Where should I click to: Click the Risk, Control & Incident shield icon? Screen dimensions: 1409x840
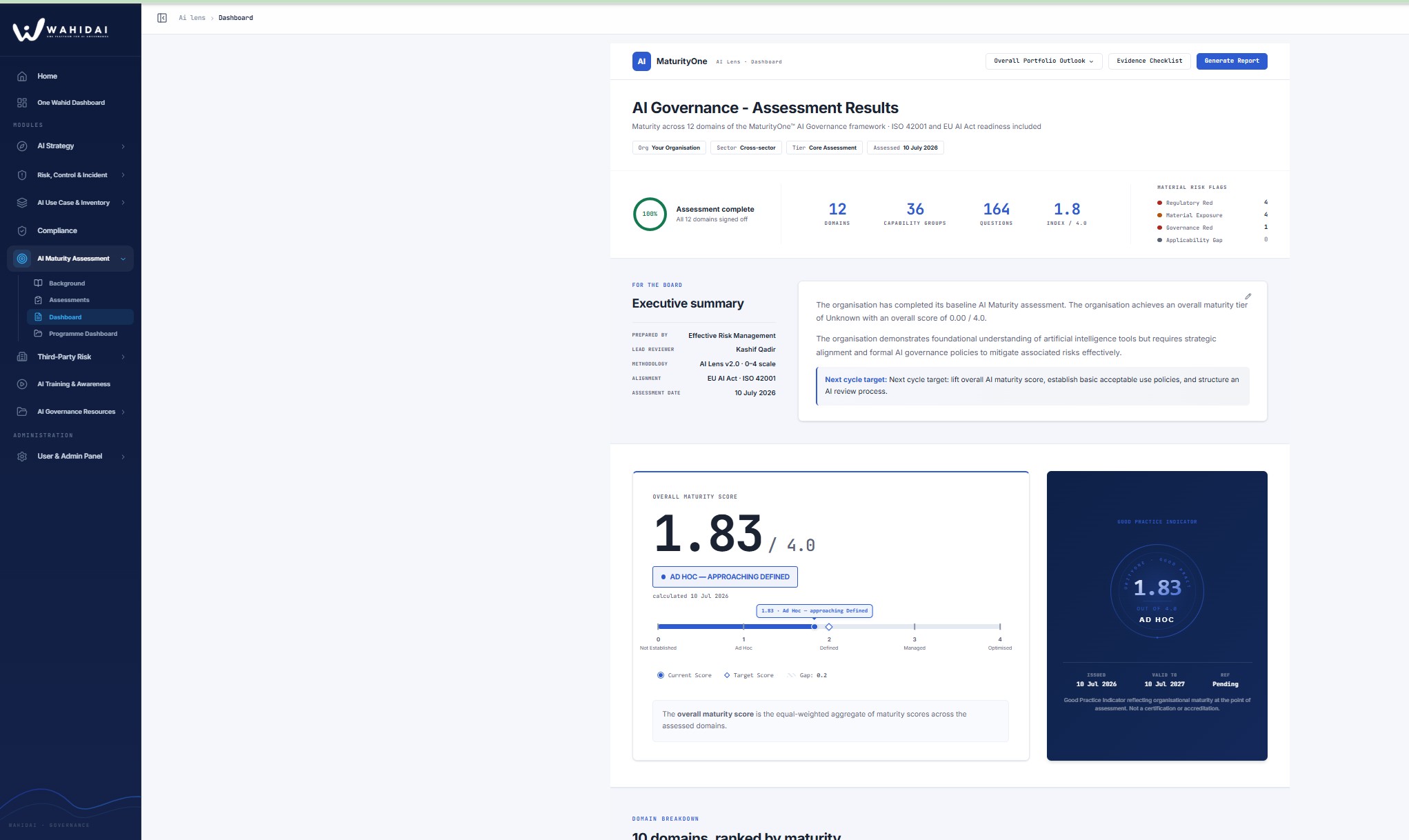tap(22, 175)
